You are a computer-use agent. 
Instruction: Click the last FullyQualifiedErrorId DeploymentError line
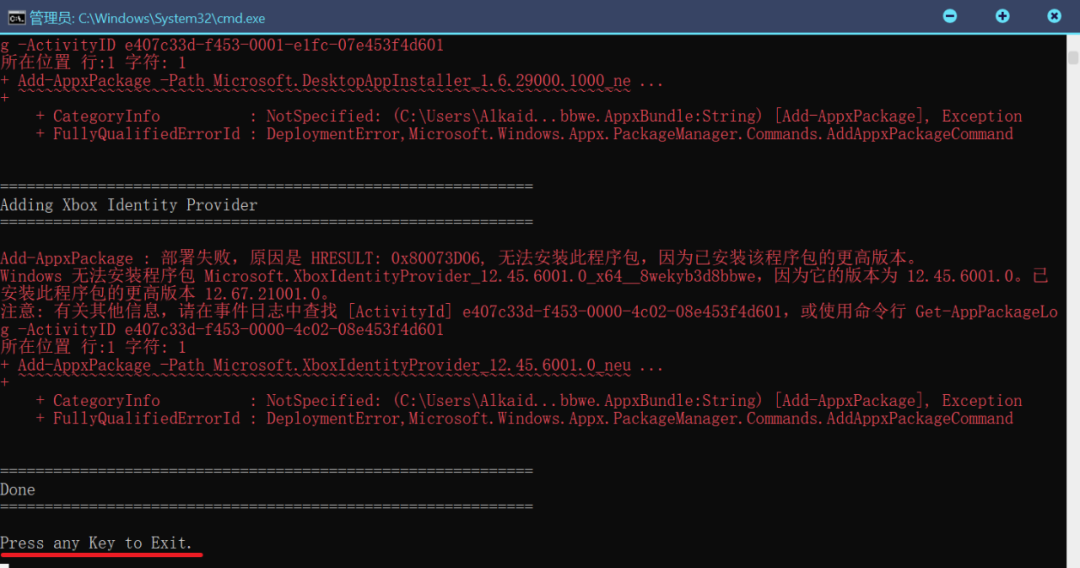530,419
